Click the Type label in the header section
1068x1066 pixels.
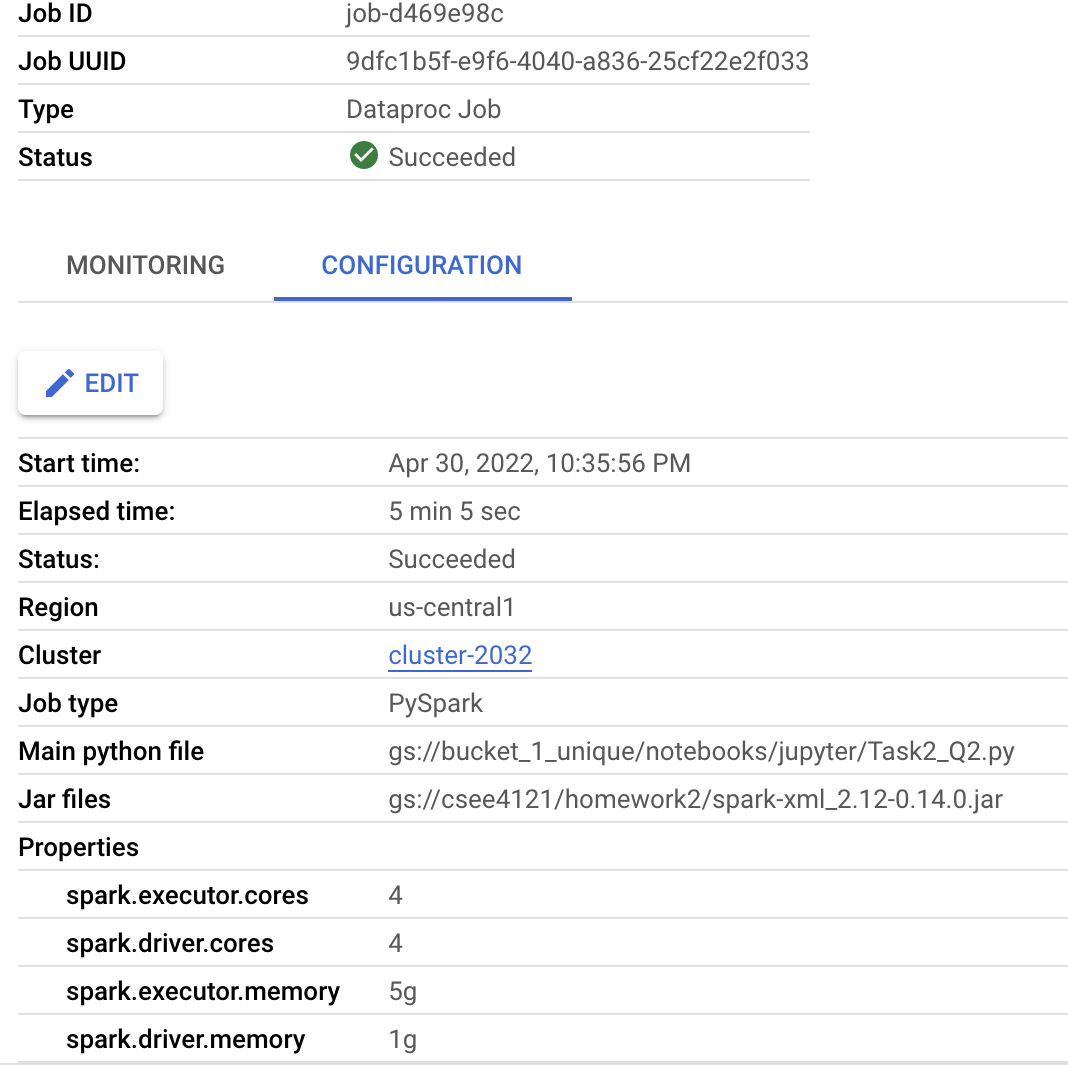coord(46,110)
